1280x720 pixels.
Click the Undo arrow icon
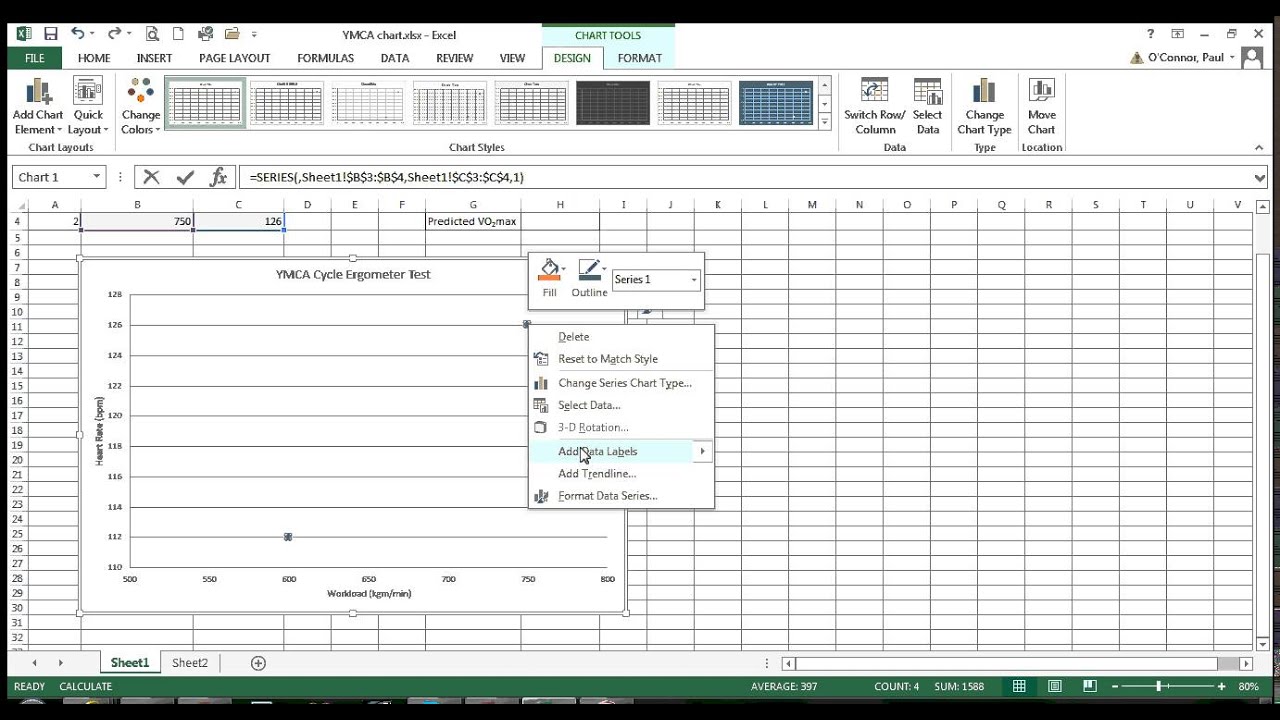[x=77, y=34]
